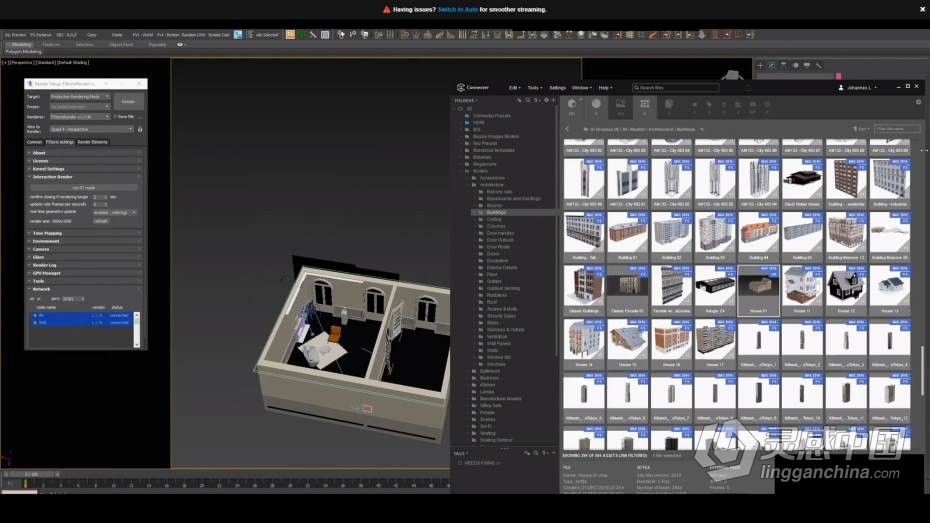Click the All Assets pie icon in Connecter
This screenshot has width=930, height=523.
click(572, 104)
